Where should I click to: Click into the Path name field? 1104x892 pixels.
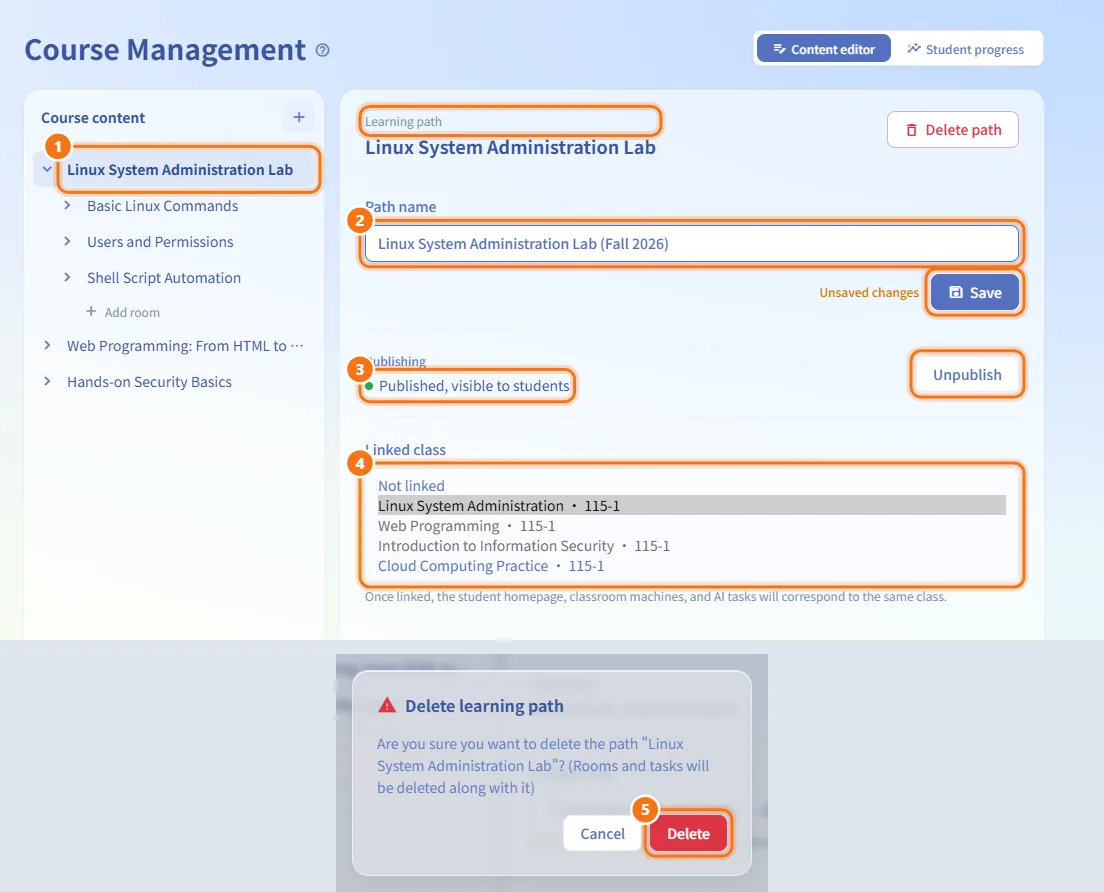pos(691,244)
